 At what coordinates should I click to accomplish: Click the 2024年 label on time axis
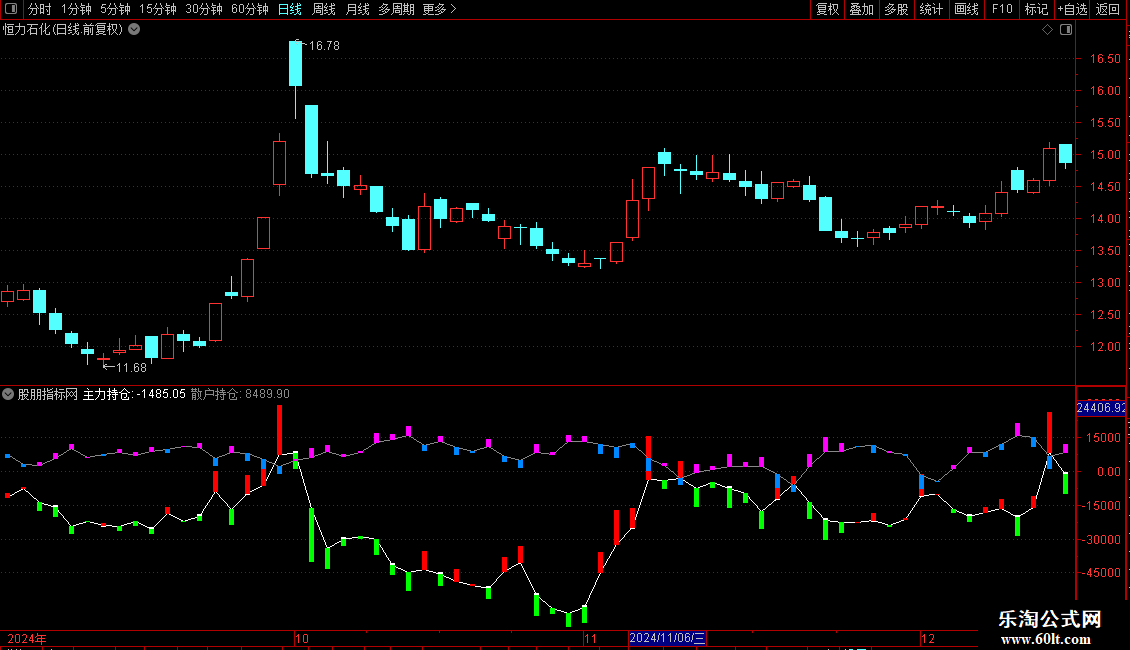27,638
